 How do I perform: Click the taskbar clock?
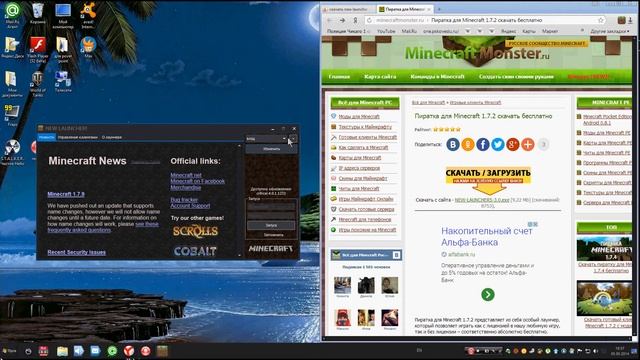(x=620, y=351)
